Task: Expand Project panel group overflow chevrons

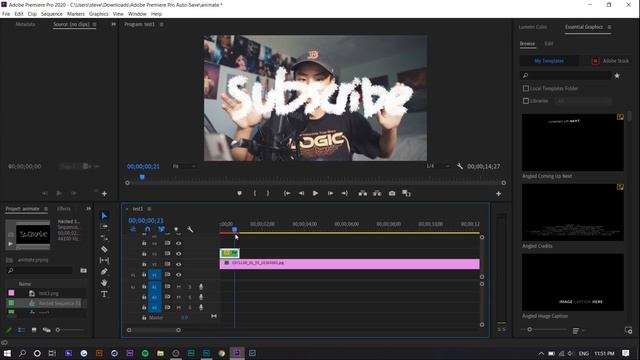Action: tap(89, 209)
